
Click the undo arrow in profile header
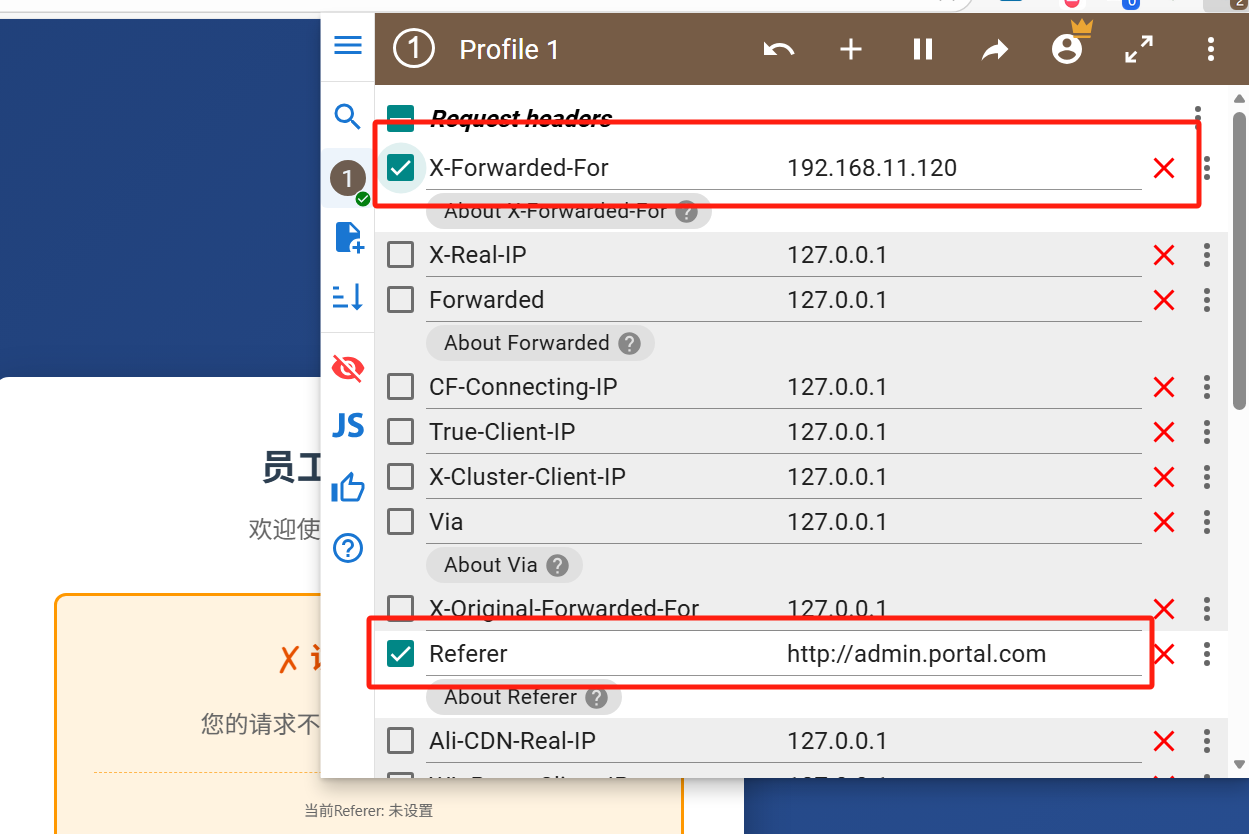(778, 49)
